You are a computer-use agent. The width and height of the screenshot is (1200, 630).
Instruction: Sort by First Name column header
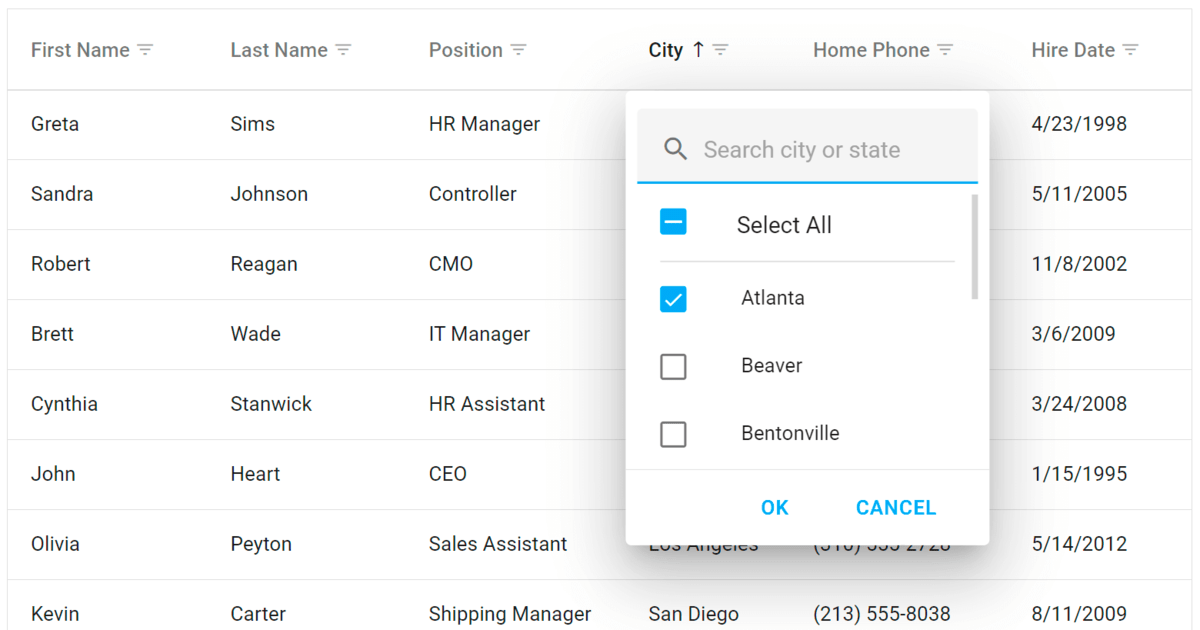[80, 50]
